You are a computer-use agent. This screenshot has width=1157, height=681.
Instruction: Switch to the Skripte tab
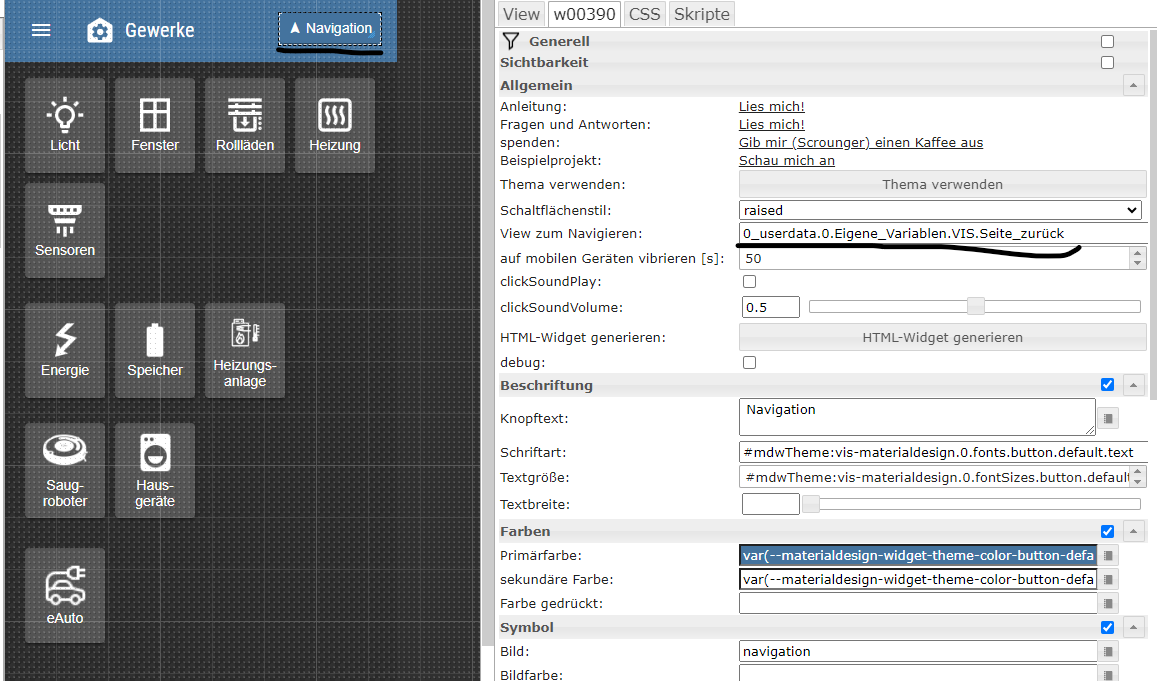pyautogui.click(x=702, y=14)
